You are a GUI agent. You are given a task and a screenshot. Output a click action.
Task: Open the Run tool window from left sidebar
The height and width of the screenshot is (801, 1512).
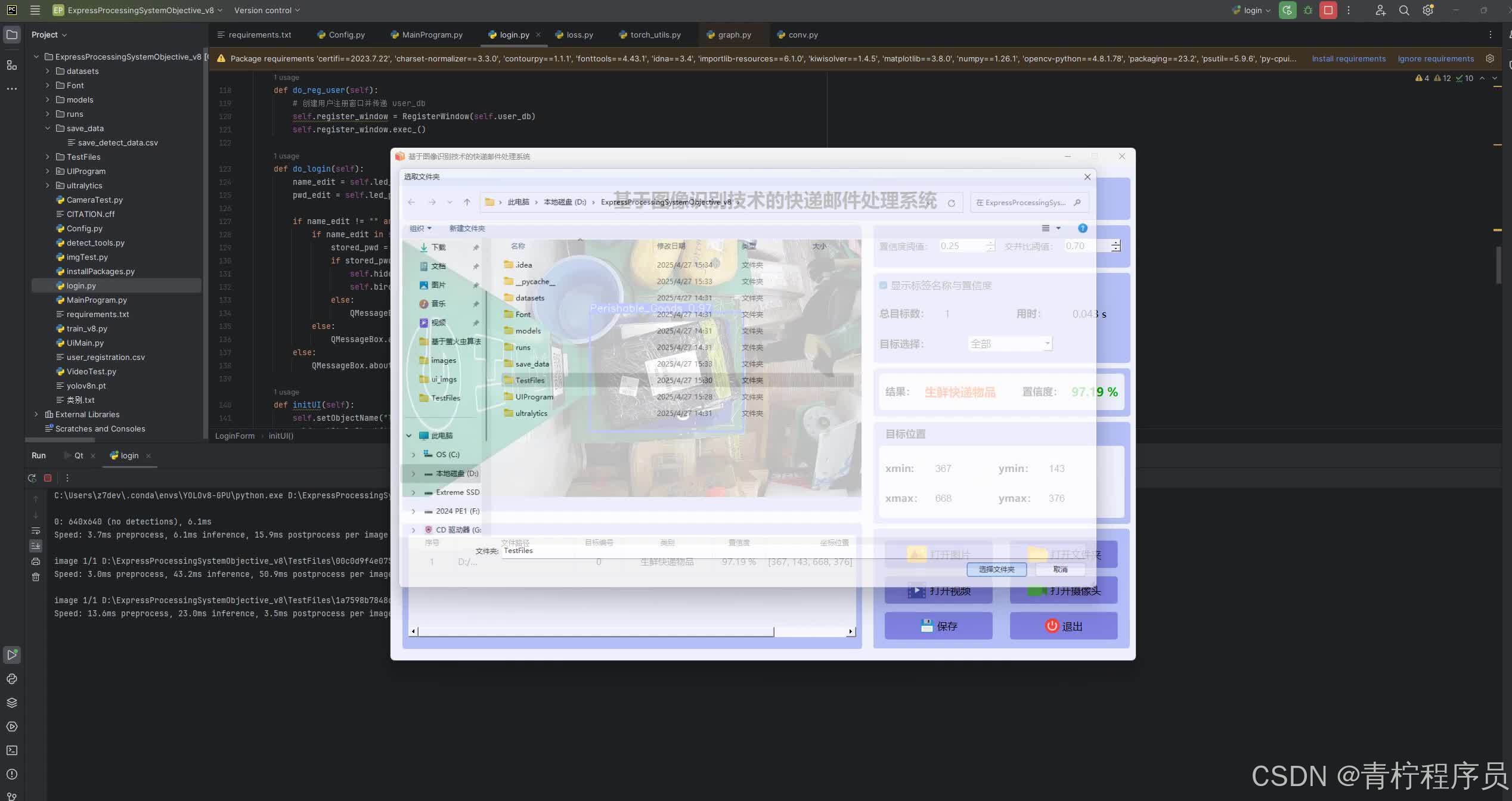(12, 654)
